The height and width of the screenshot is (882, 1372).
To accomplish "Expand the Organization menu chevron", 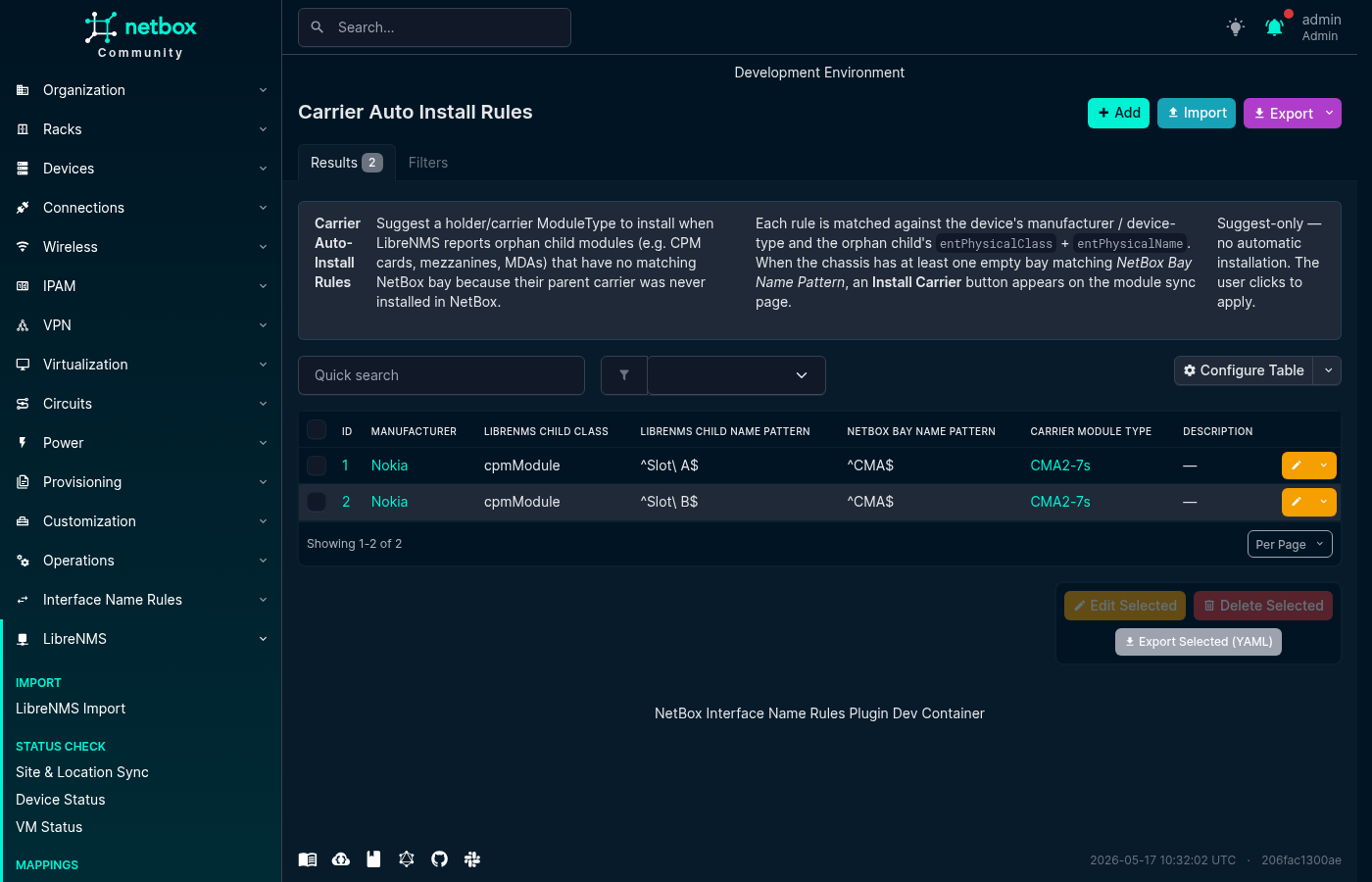I will (263, 90).
